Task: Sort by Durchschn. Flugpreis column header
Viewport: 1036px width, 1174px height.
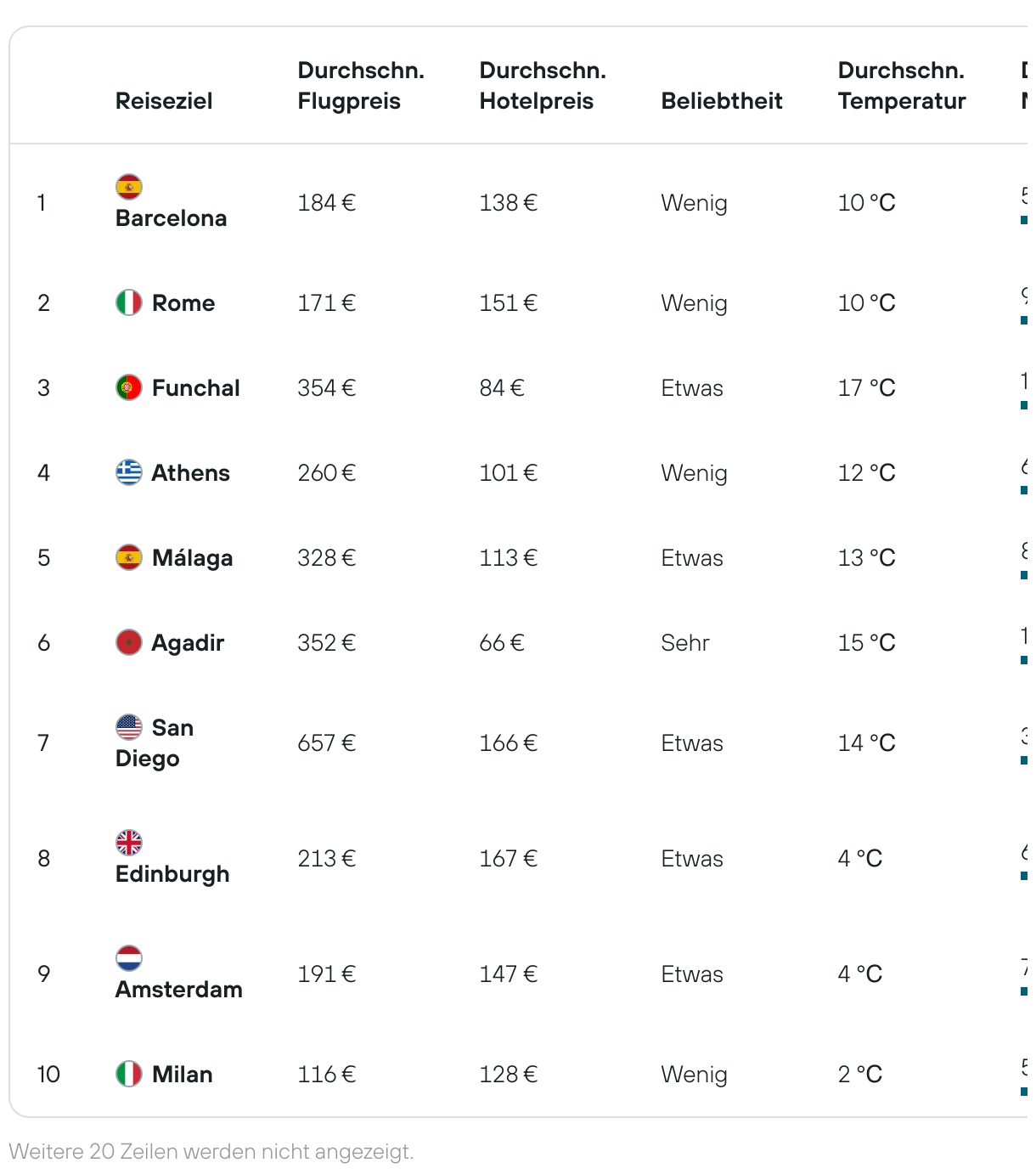Action: (361, 86)
